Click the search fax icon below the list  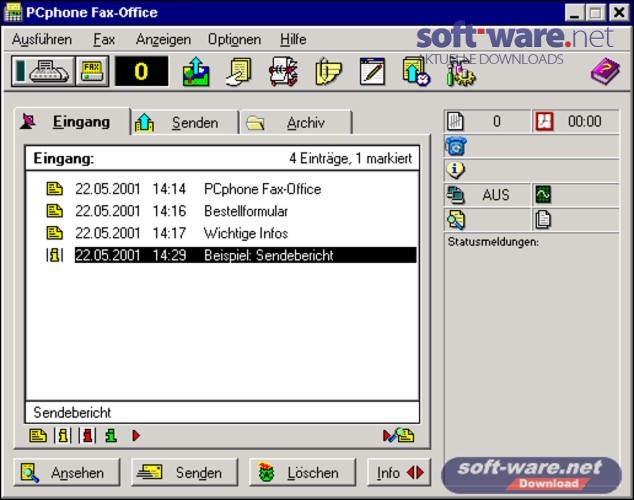399,435
